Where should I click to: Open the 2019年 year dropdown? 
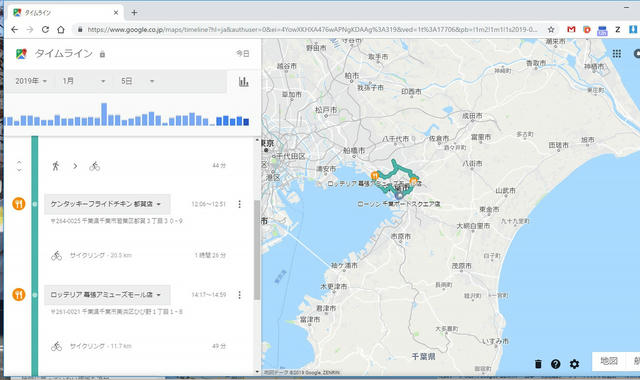click(31, 81)
